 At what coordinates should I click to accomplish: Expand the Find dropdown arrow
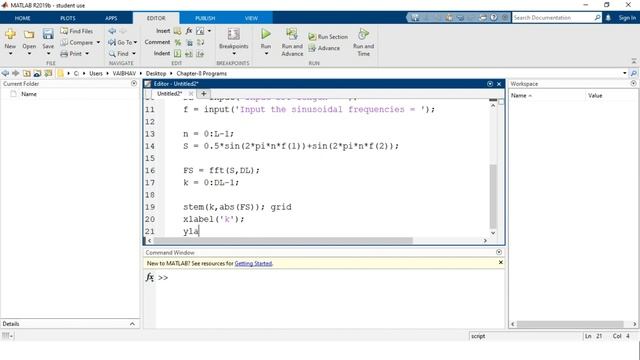(x=134, y=53)
